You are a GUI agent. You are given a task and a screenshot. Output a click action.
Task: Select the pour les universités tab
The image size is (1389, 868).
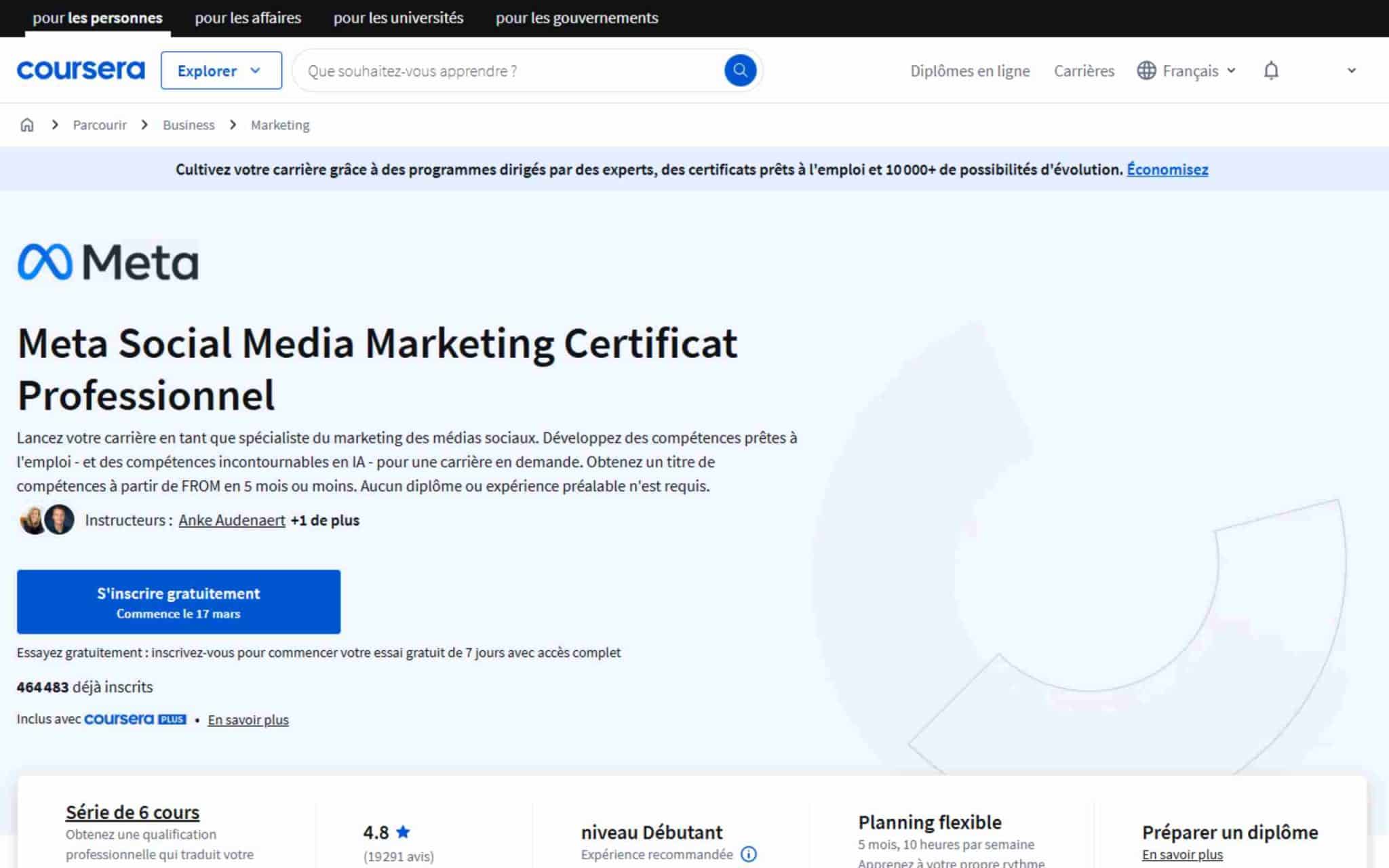point(398,18)
